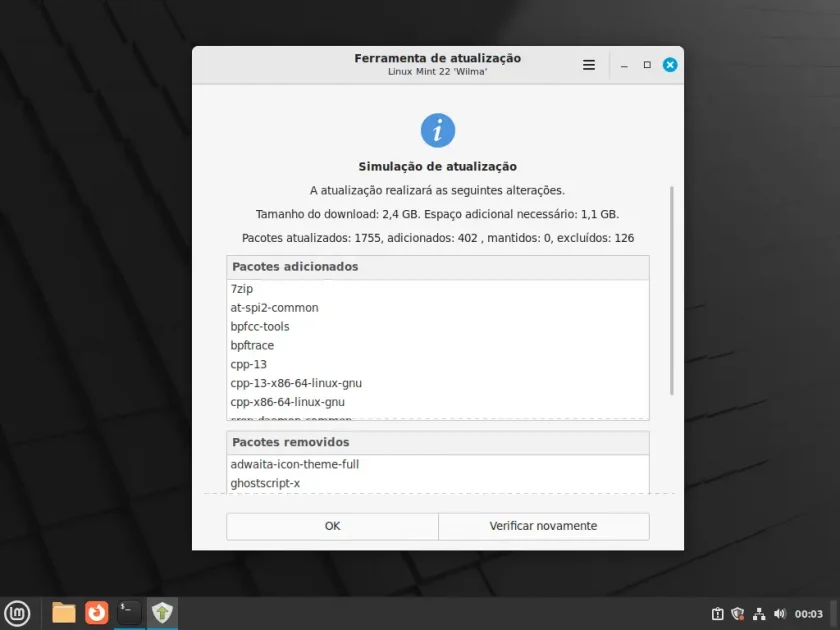Viewport: 840px width, 630px height.
Task: Open the Linux Mint start menu
Action: pyautogui.click(x=18, y=613)
